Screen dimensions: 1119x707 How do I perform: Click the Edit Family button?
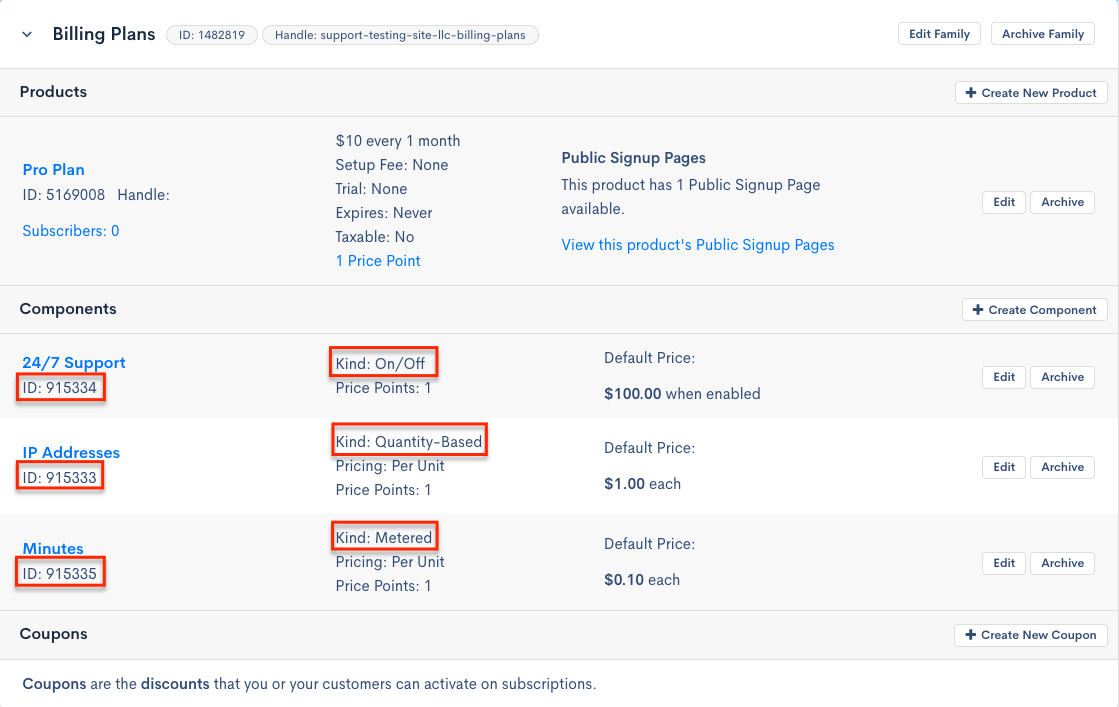(939, 34)
